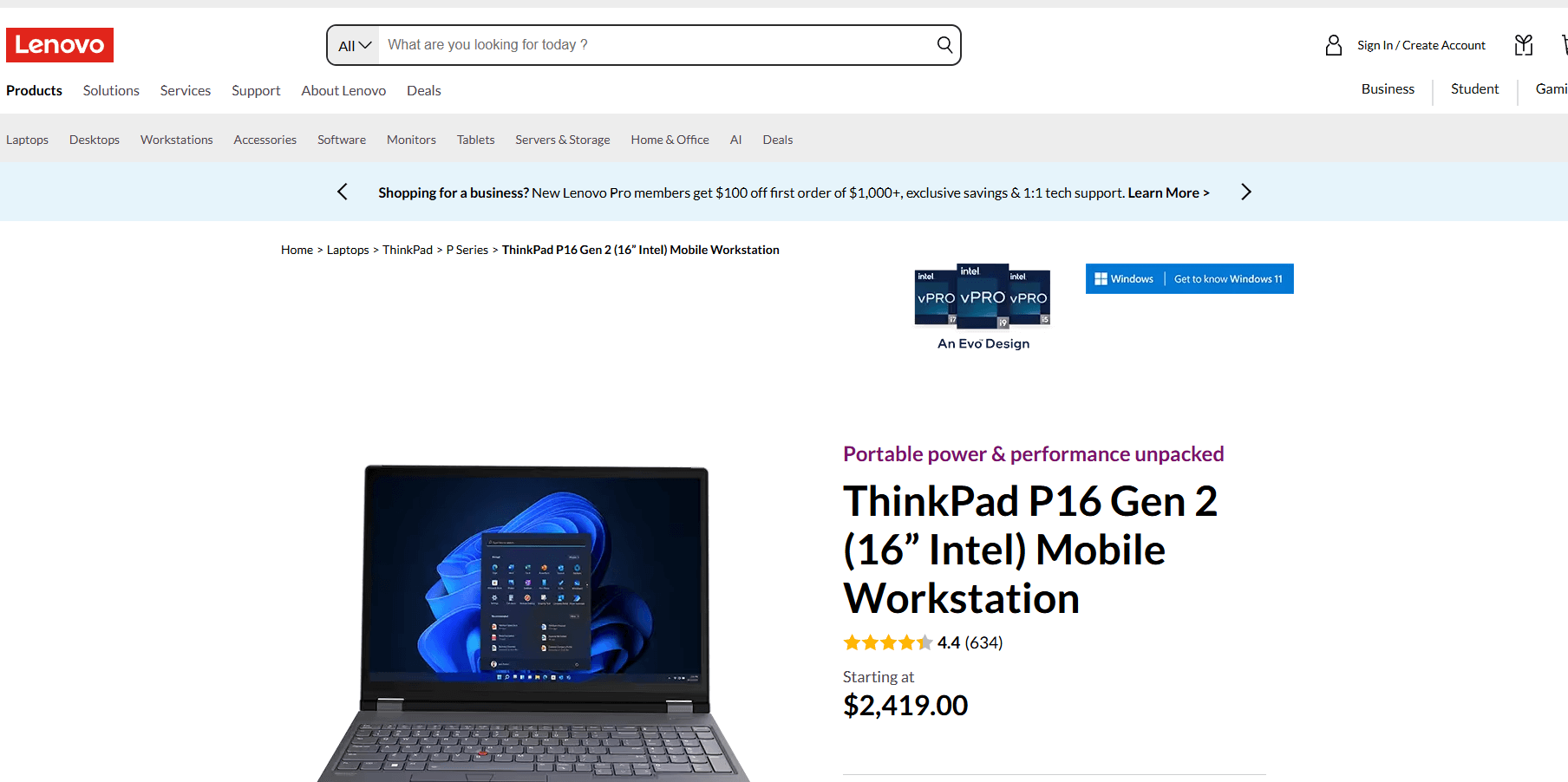Click the 4.4 star rating
Screen dimensions: 1568x782
[x=923, y=642]
